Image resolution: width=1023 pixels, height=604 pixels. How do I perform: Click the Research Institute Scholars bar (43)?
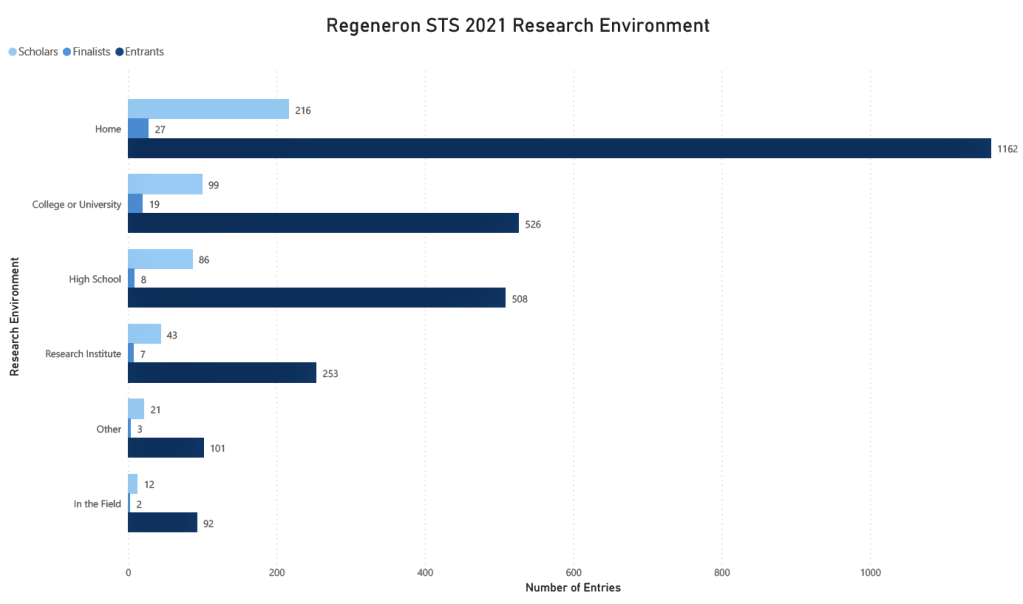click(144, 335)
